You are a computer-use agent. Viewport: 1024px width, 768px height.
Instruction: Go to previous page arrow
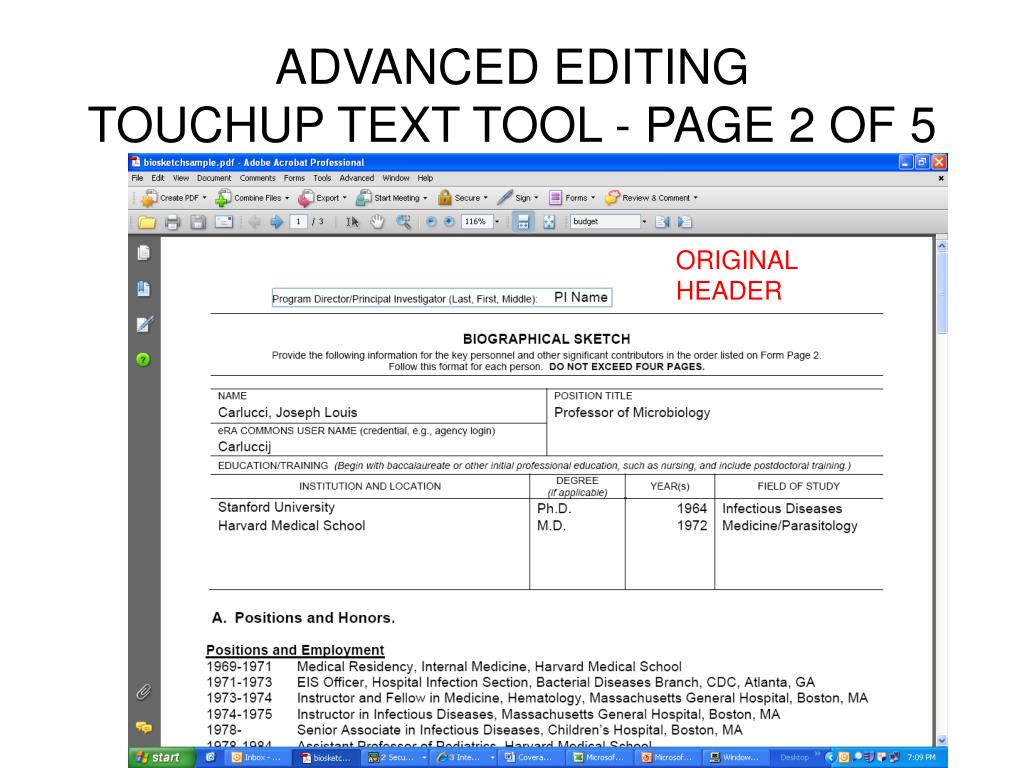tap(255, 222)
